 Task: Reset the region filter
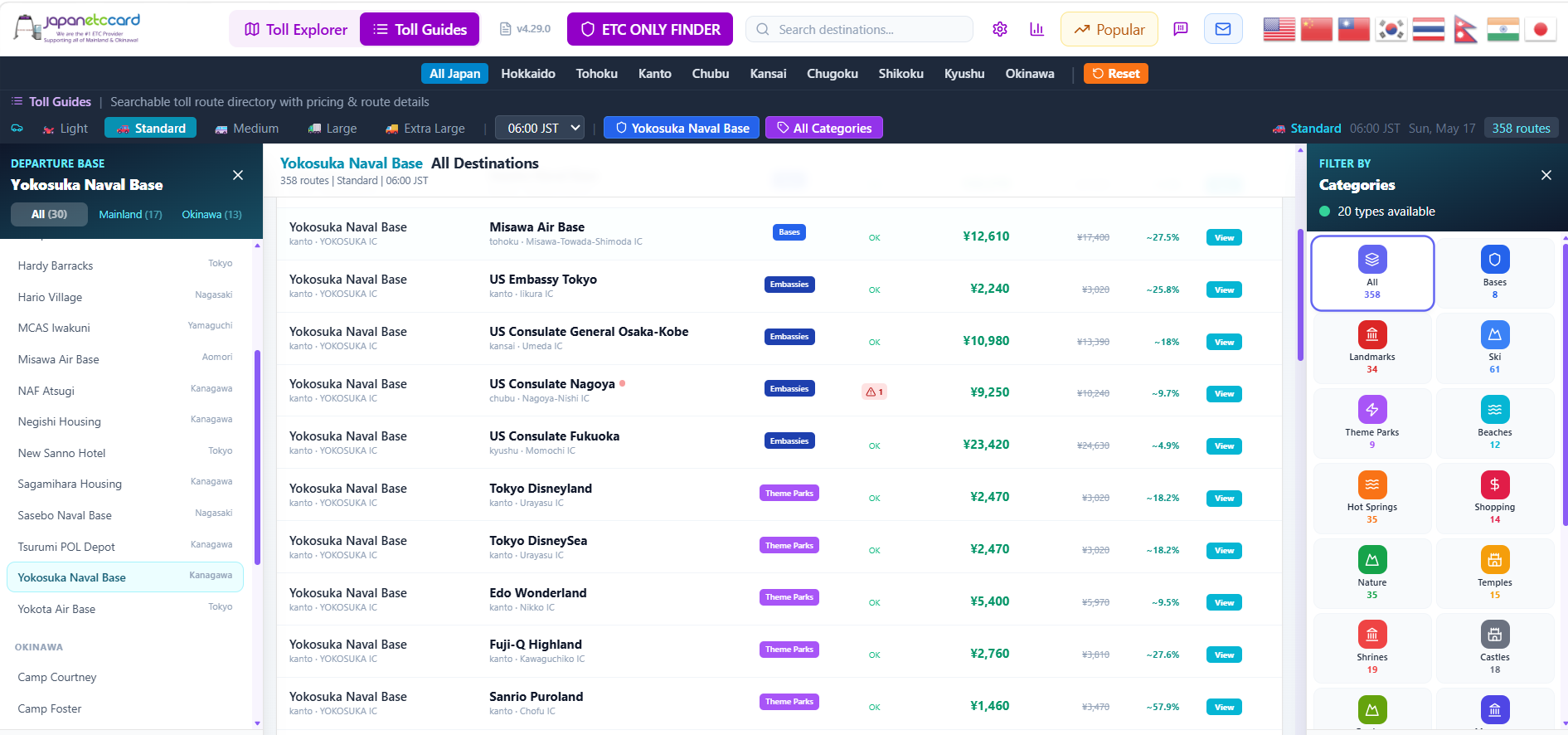1115,74
